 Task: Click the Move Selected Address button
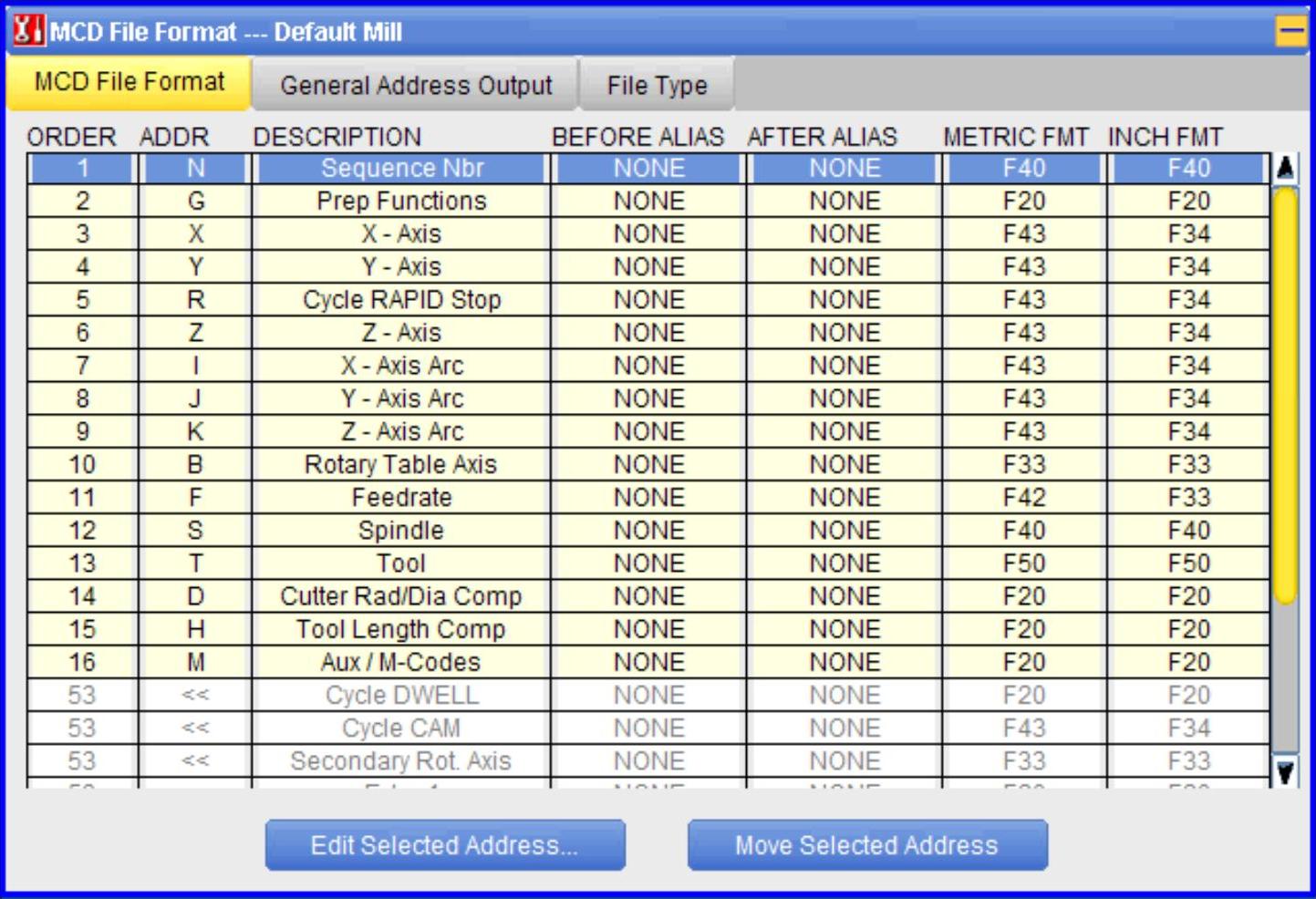click(867, 845)
